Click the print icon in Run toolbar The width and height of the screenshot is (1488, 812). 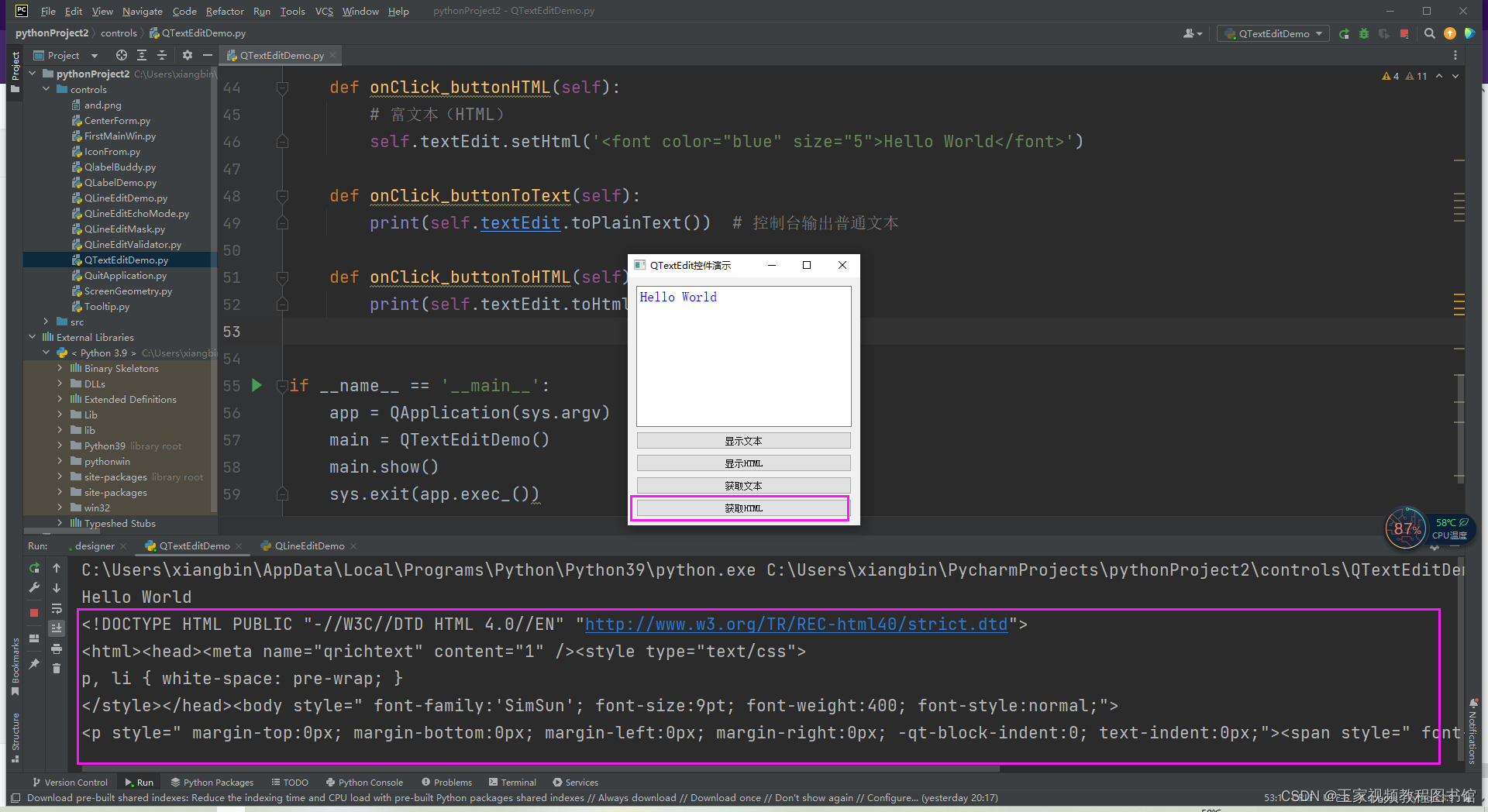(x=57, y=649)
